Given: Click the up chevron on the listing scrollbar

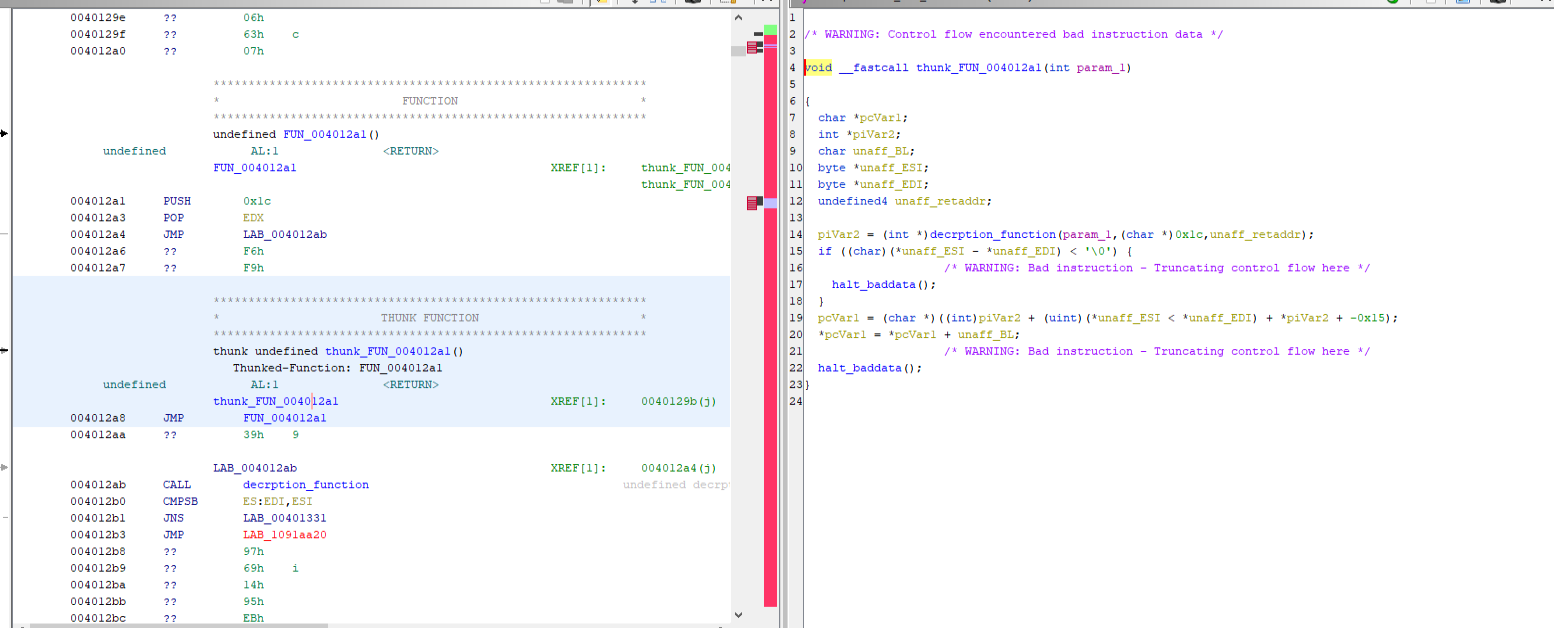Looking at the screenshot, I should pyautogui.click(x=738, y=17).
